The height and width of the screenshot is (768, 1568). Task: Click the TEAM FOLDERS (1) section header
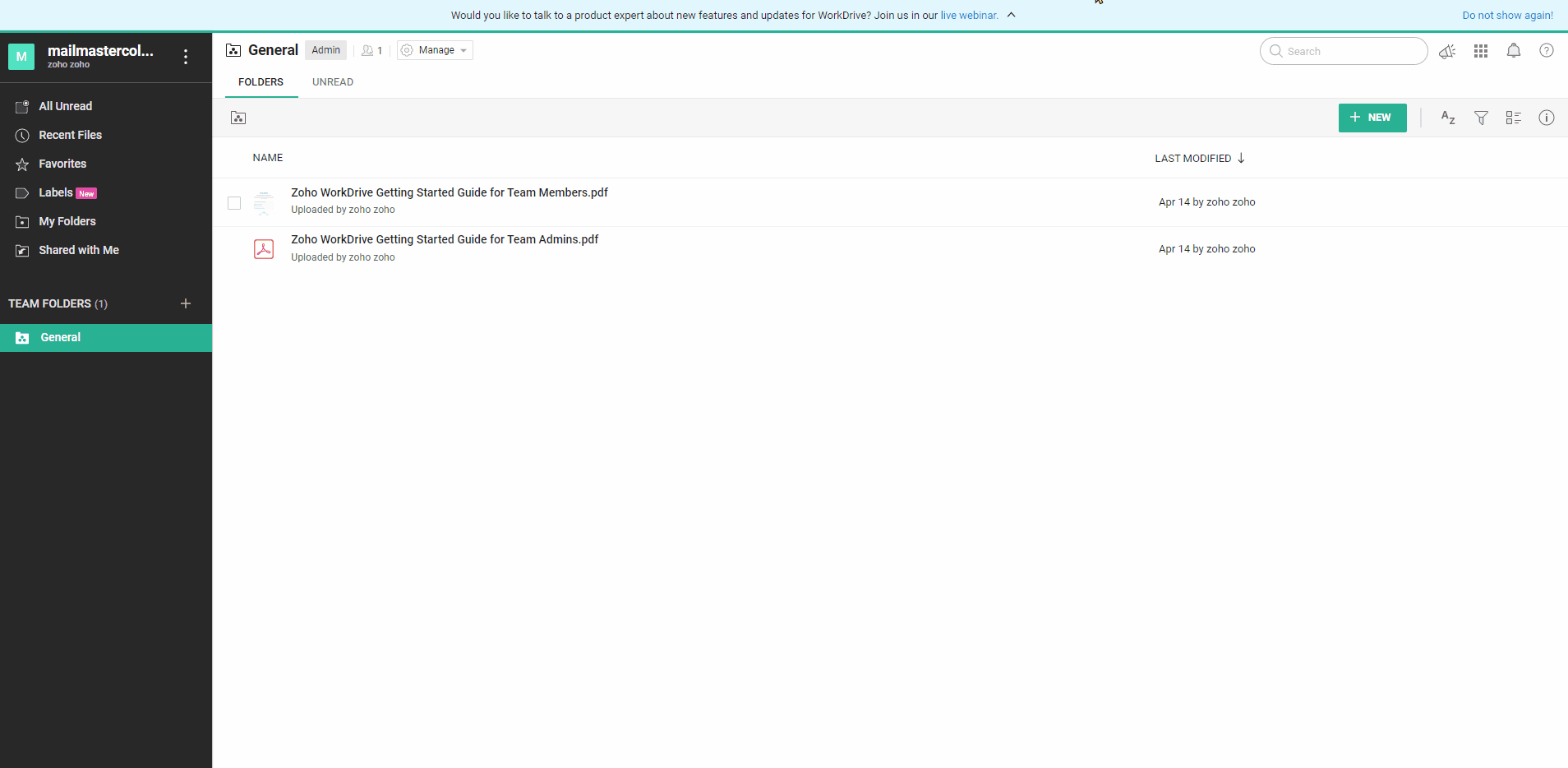coord(58,303)
